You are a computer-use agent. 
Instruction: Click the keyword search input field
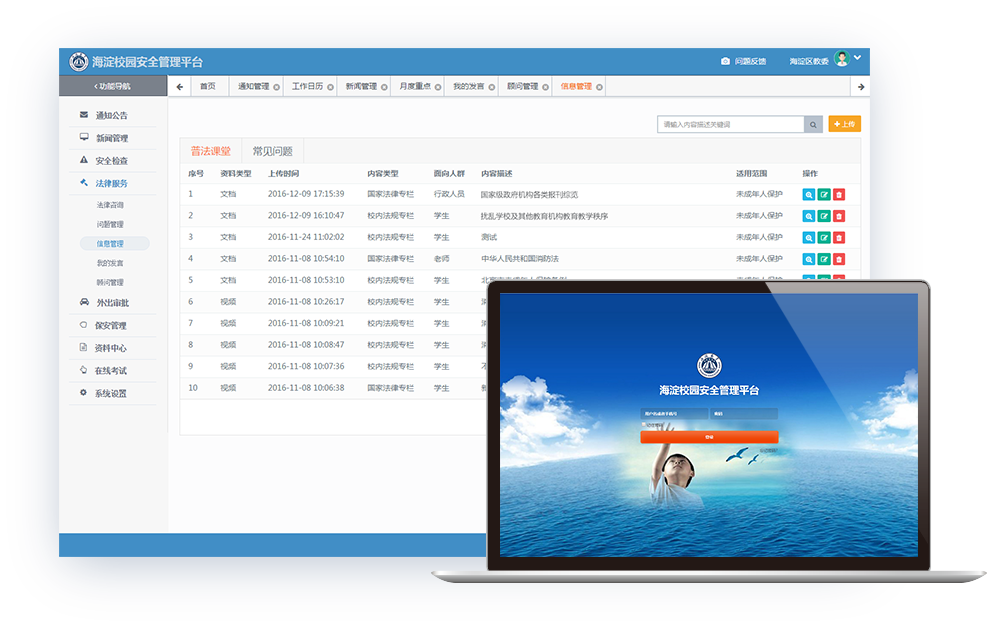point(730,124)
